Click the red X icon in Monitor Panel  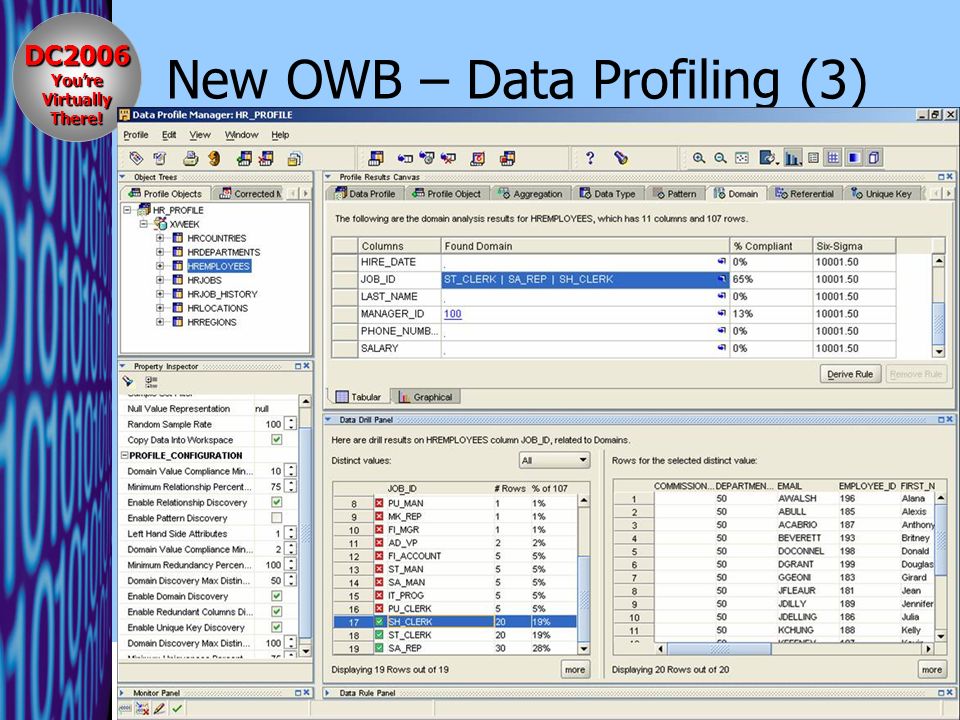(x=142, y=708)
